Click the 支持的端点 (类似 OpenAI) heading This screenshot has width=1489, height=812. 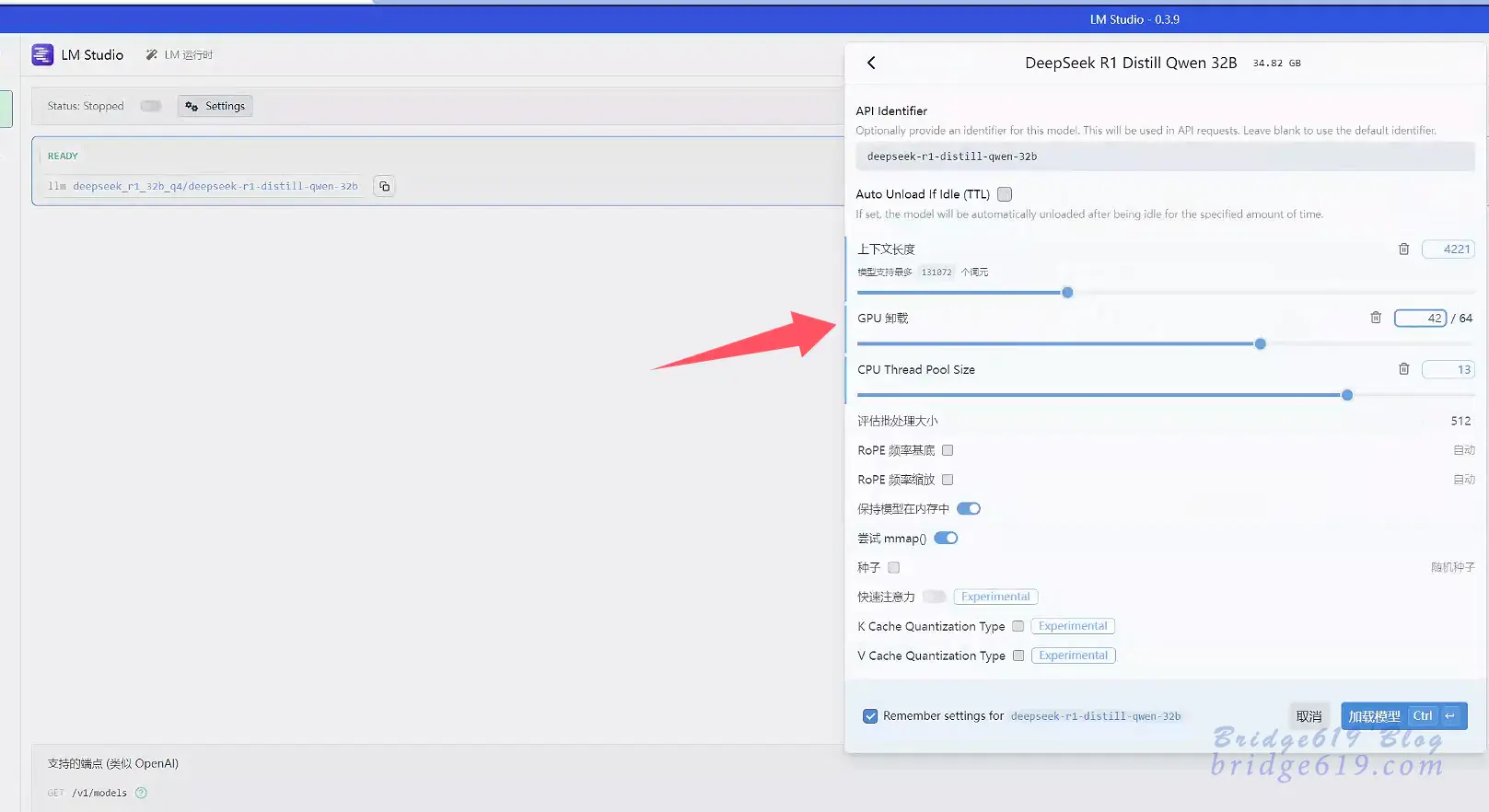tap(113, 763)
